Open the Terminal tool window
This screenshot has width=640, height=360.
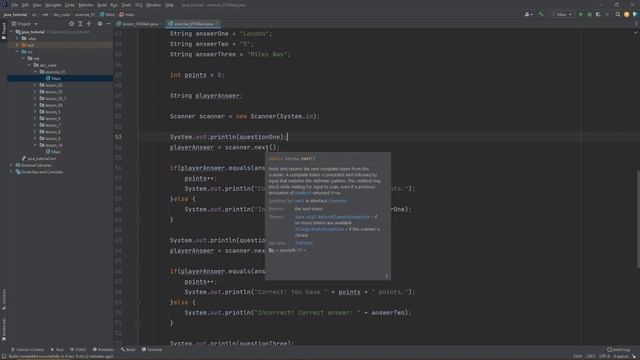pos(152,350)
